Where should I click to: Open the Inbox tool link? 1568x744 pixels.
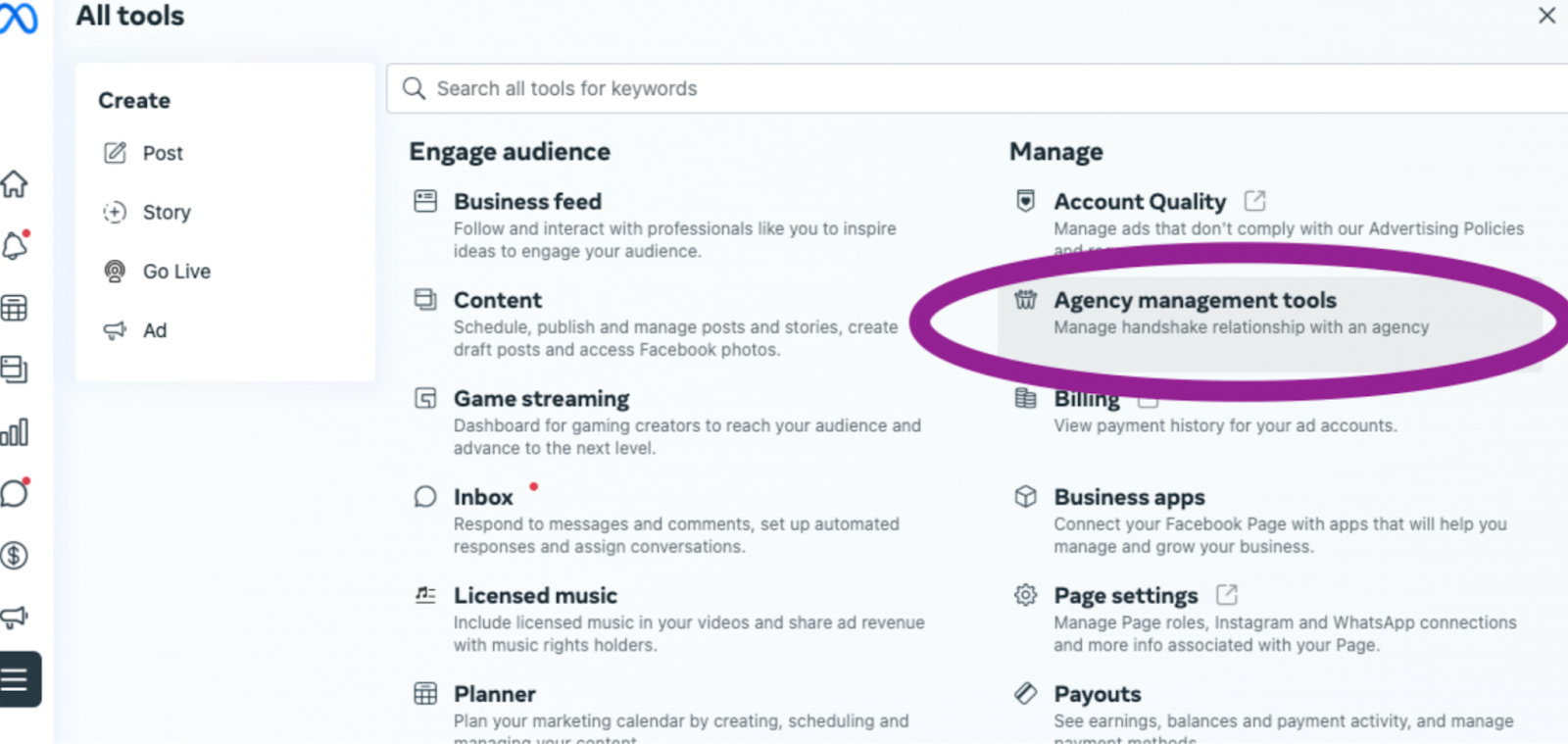coord(483,497)
